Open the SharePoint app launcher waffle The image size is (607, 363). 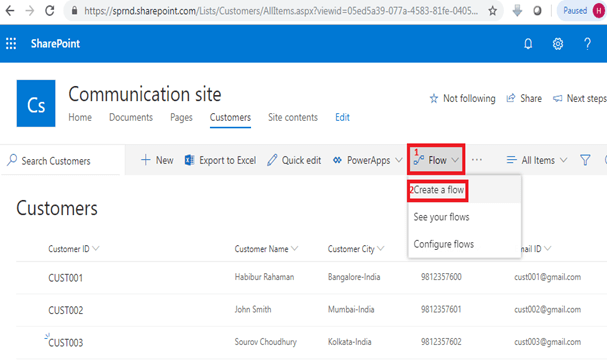pyautogui.click(x=11, y=43)
